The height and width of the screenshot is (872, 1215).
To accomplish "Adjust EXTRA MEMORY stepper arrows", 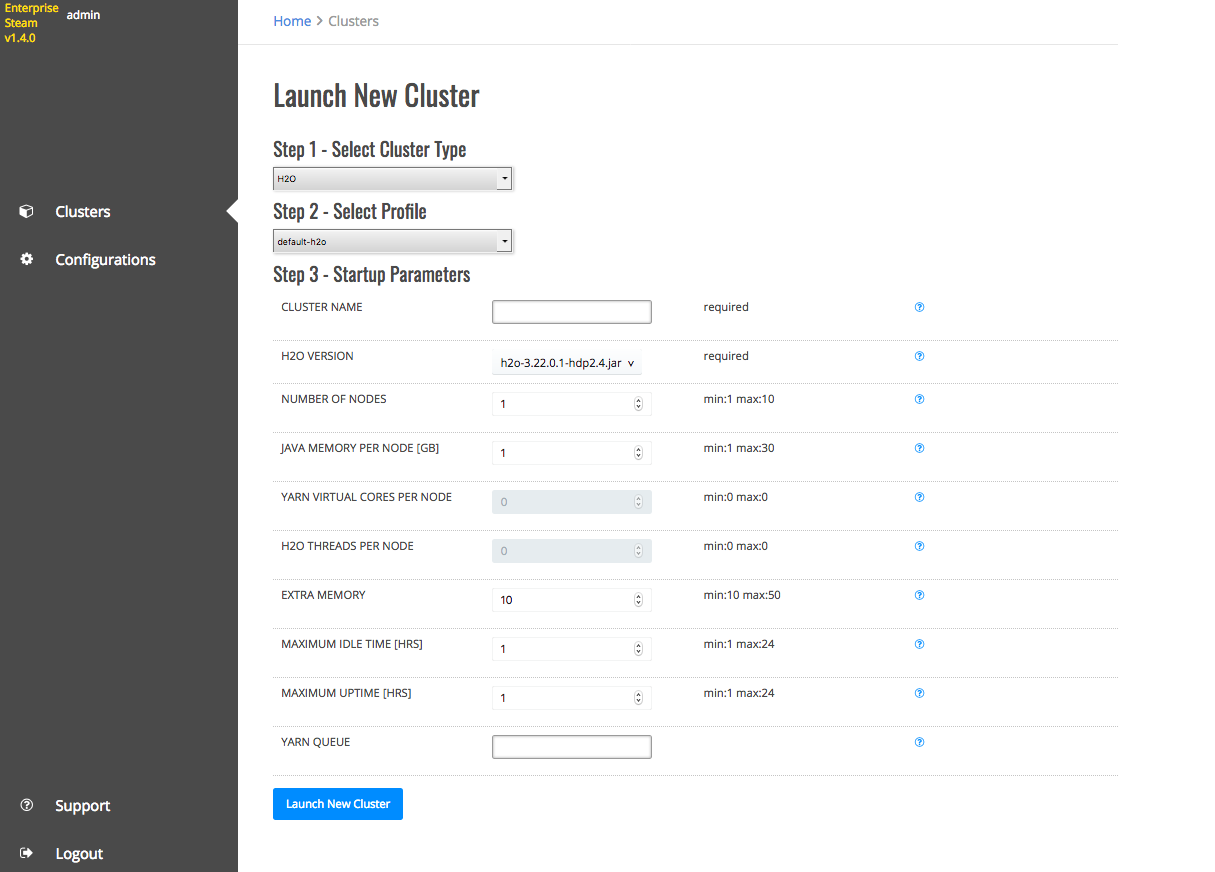I will point(638,600).
